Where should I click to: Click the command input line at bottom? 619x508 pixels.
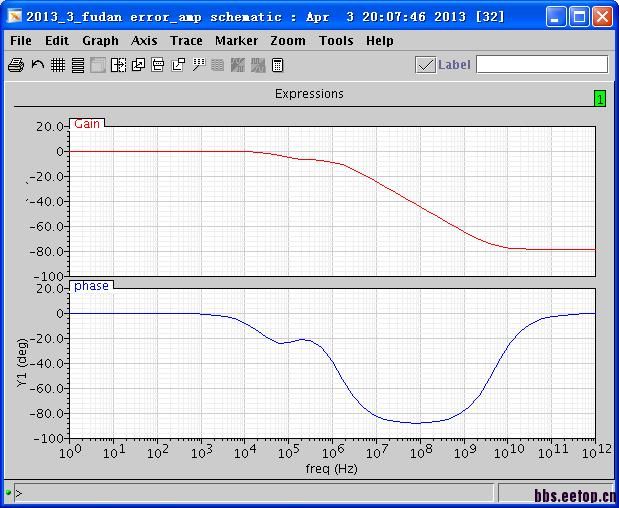point(254,493)
